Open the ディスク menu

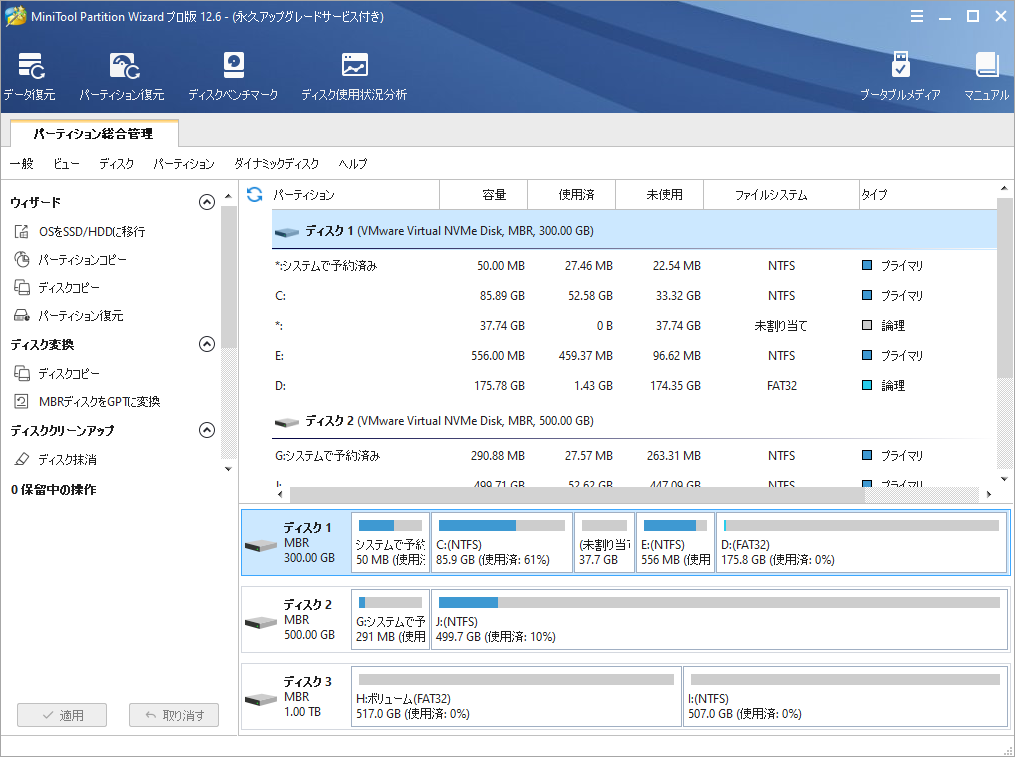pos(117,163)
